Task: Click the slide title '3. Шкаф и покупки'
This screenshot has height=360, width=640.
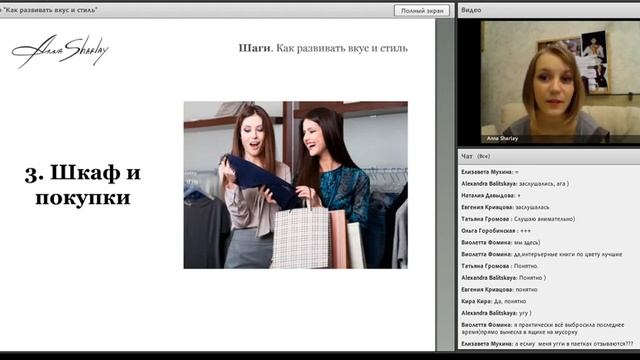Action: [83, 185]
